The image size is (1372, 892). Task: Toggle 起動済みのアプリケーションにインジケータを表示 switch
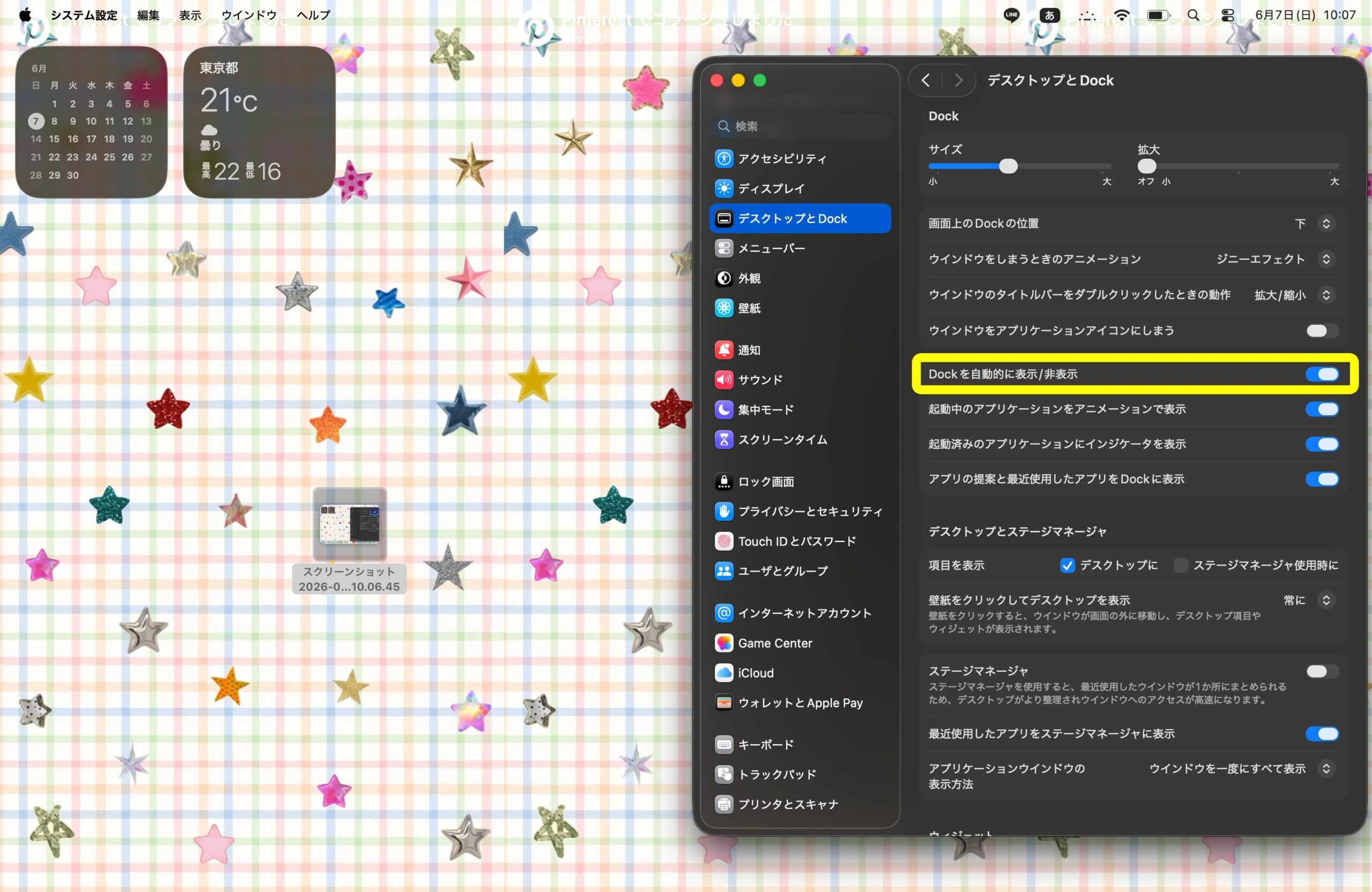click(1322, 444)
